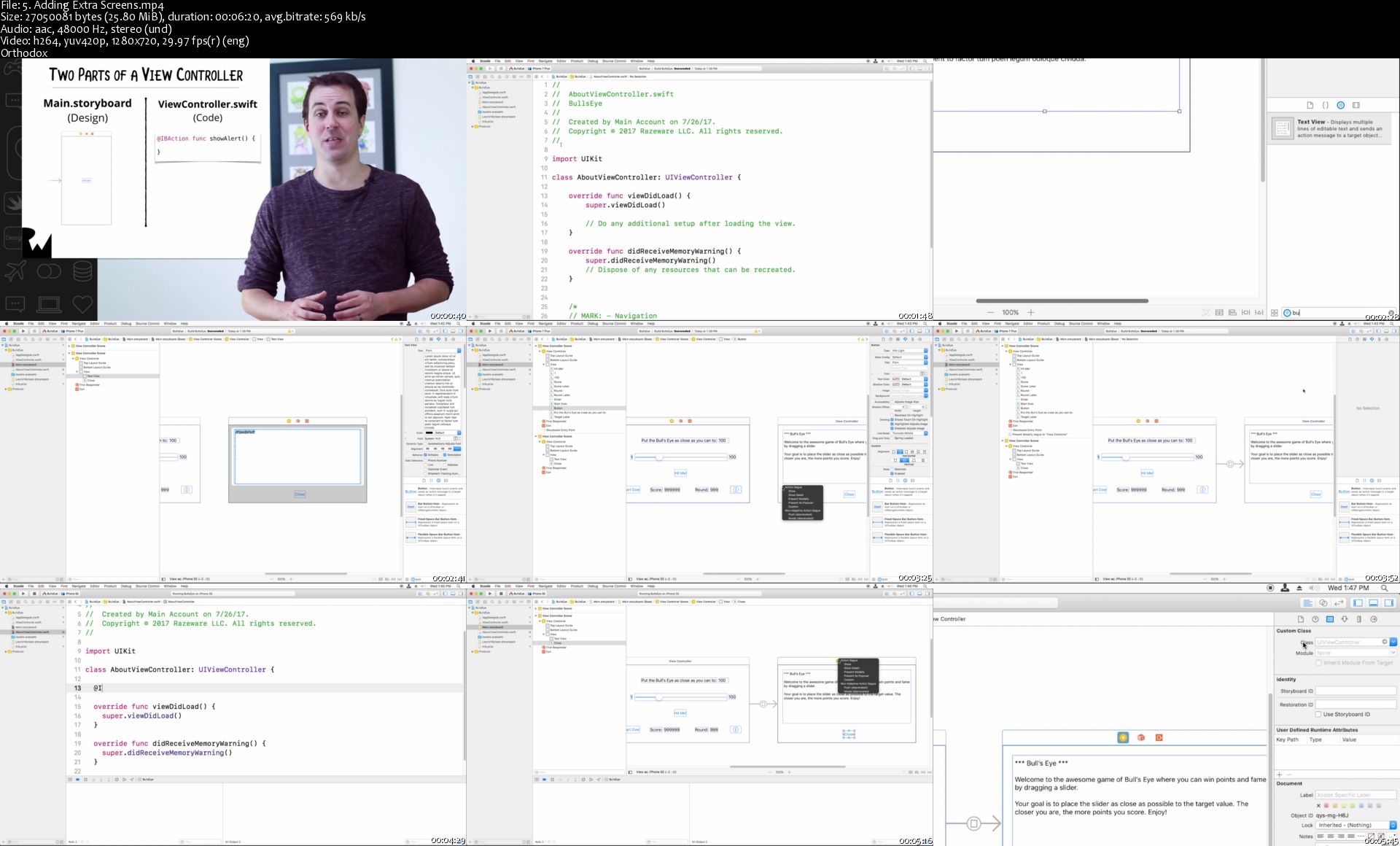Switch to the File Template library tab
The width and height of the screenshot is (1400, 846).
click(x=1310, y=105)
